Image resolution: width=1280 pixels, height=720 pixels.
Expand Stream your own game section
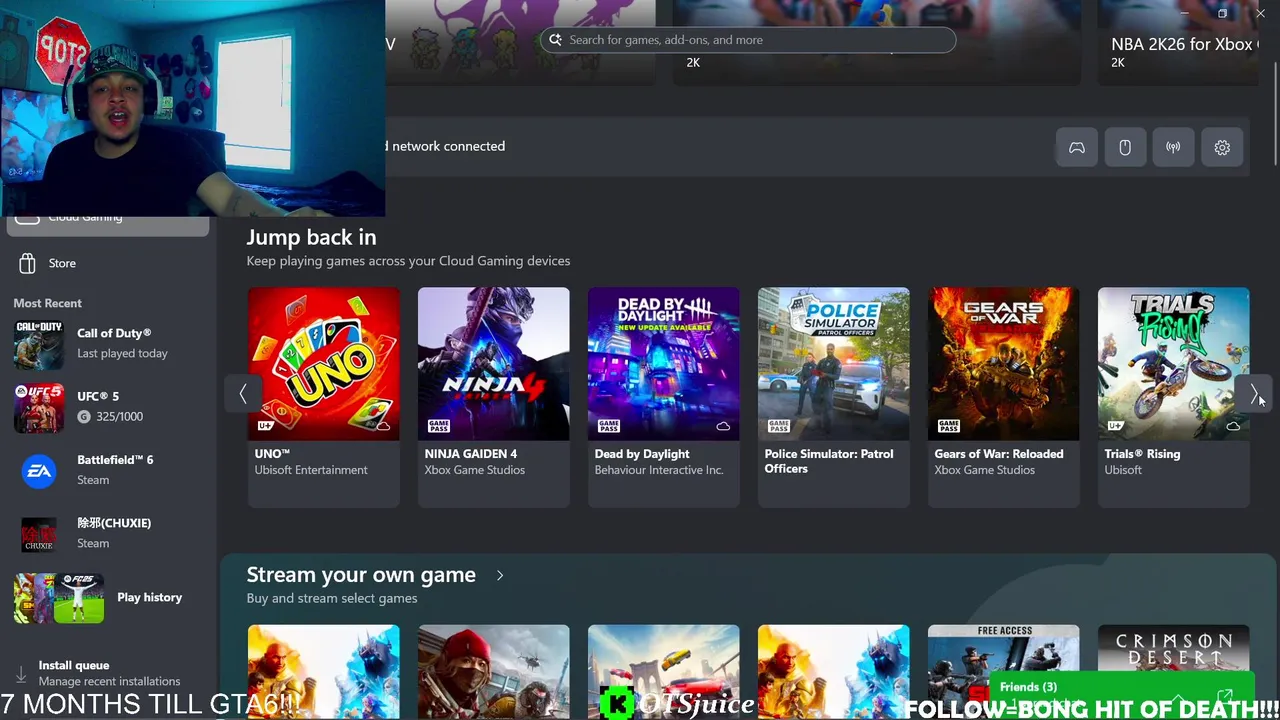click(x=500, y=575)
